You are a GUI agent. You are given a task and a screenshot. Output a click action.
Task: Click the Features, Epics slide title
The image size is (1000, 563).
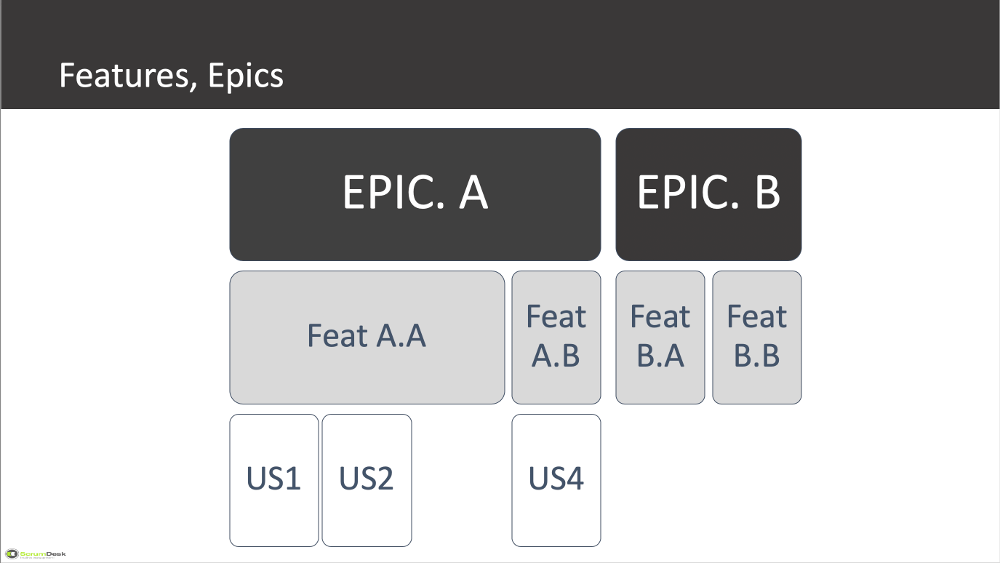(x=171, y=76)
